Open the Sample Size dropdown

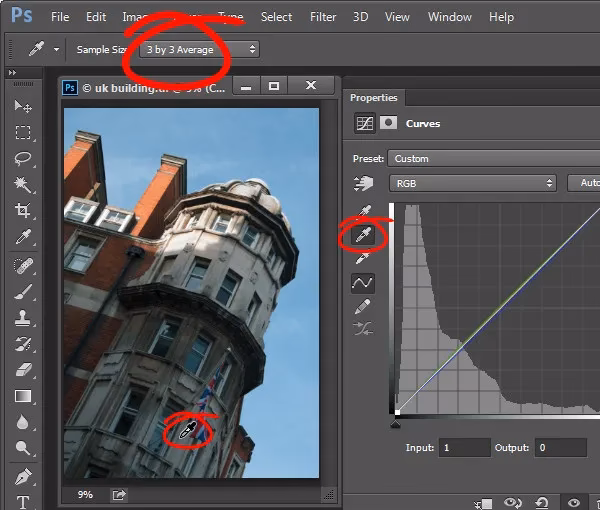(200, 49)
